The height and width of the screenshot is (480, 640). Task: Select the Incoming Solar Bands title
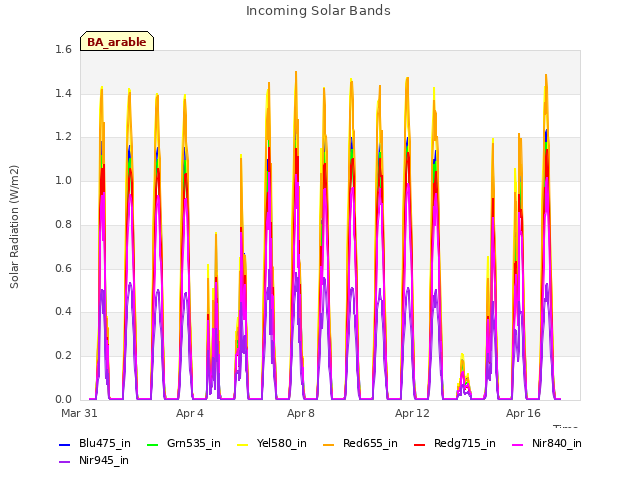(x=318, y=11)
